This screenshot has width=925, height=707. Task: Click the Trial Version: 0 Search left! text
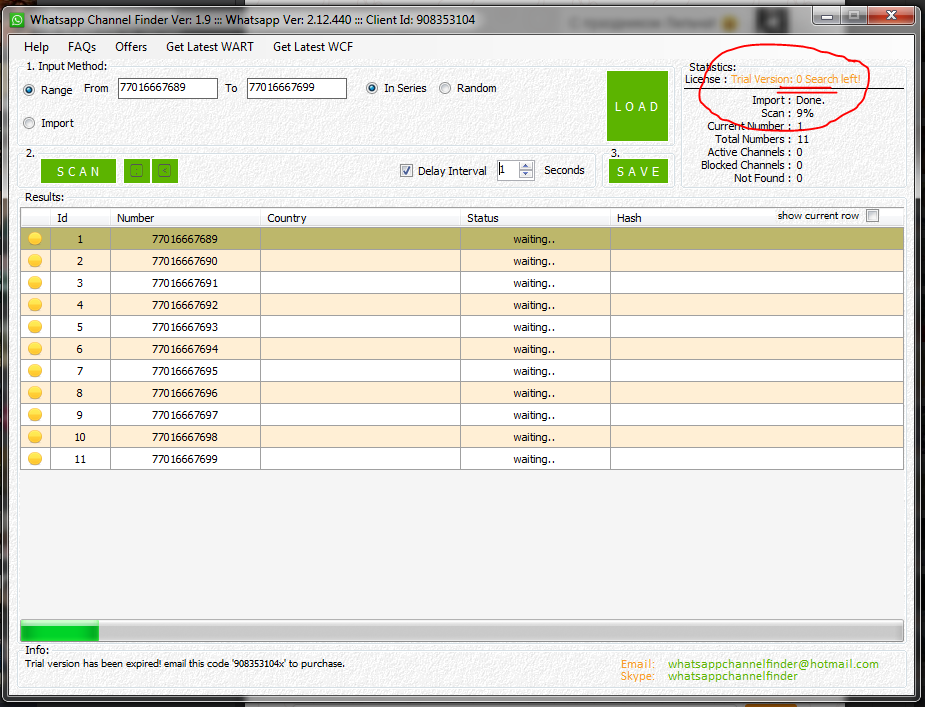point(796,79)
